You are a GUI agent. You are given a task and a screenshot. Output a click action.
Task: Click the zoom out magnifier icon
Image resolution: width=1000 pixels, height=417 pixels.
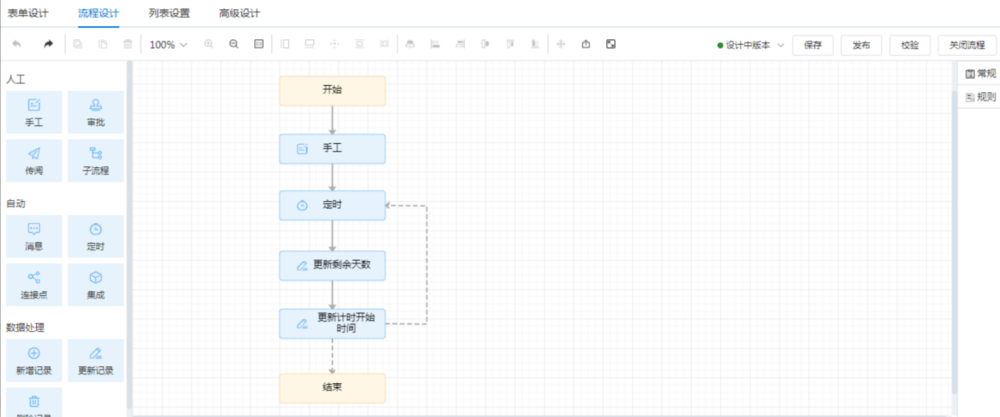coord(233,45)
